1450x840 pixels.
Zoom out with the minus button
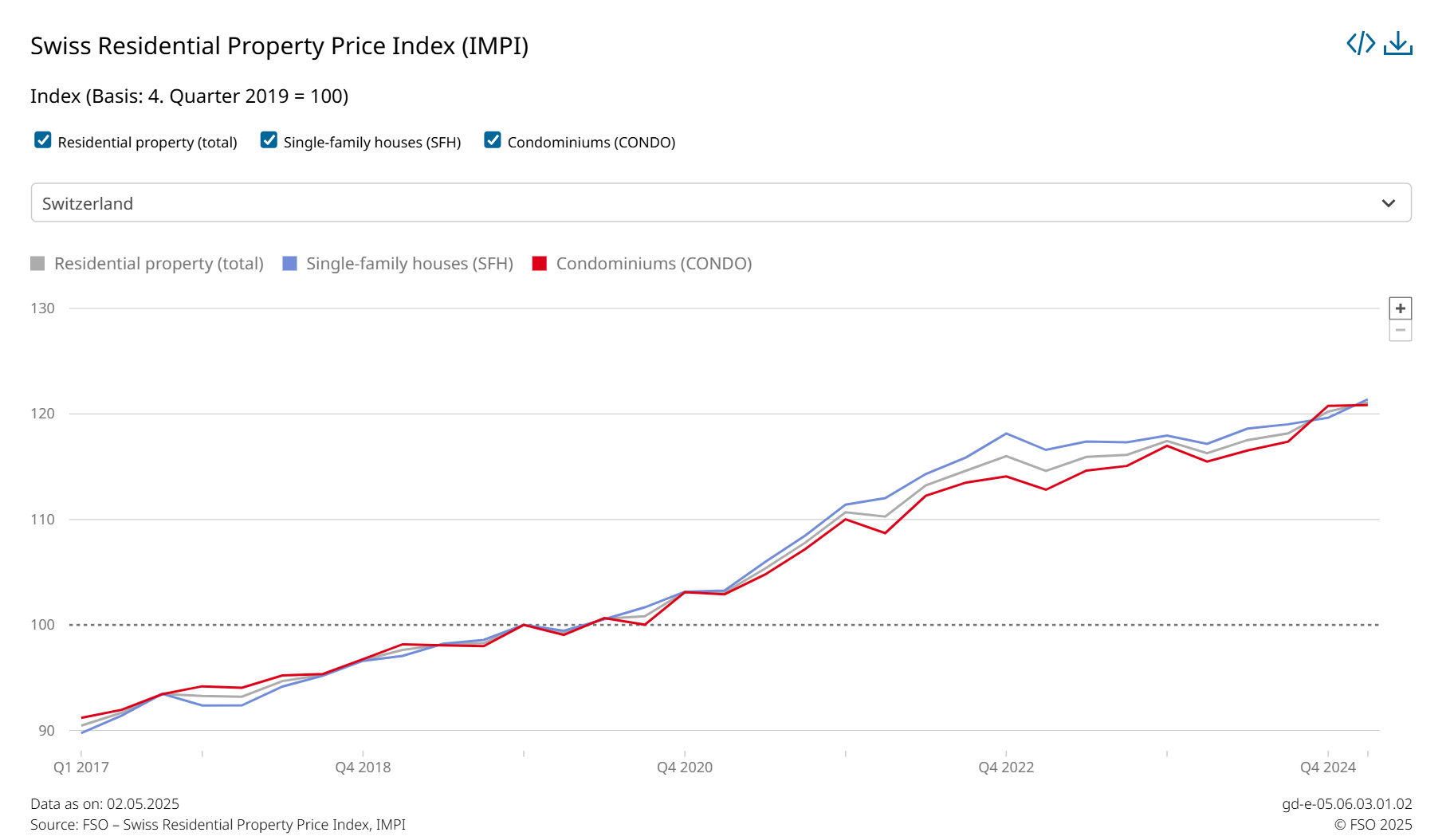[x=1400, y=330]
